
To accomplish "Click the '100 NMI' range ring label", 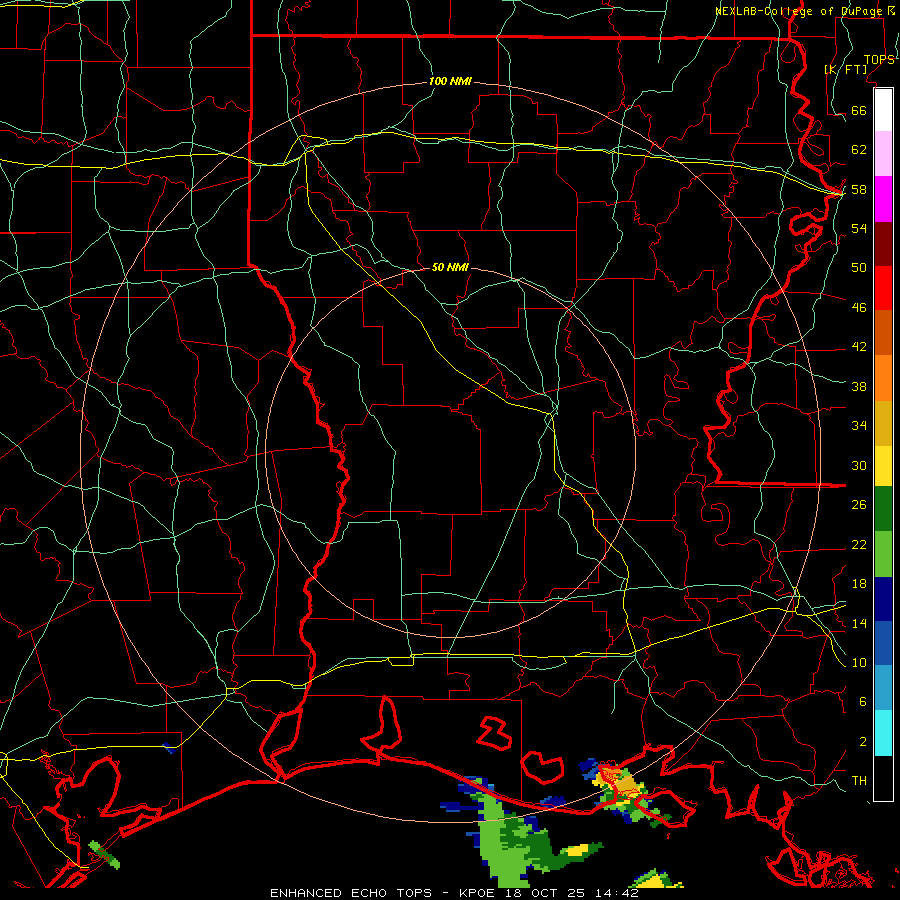I will point(450,82).
